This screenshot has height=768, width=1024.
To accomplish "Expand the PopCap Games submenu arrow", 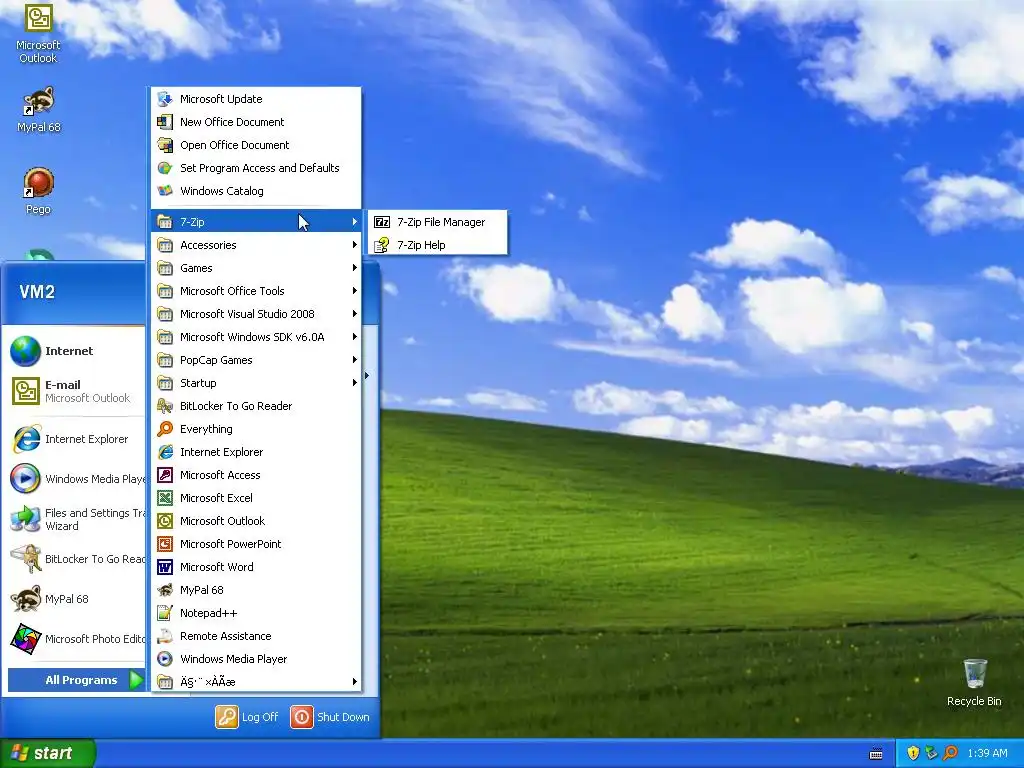I will click(355, 360).
